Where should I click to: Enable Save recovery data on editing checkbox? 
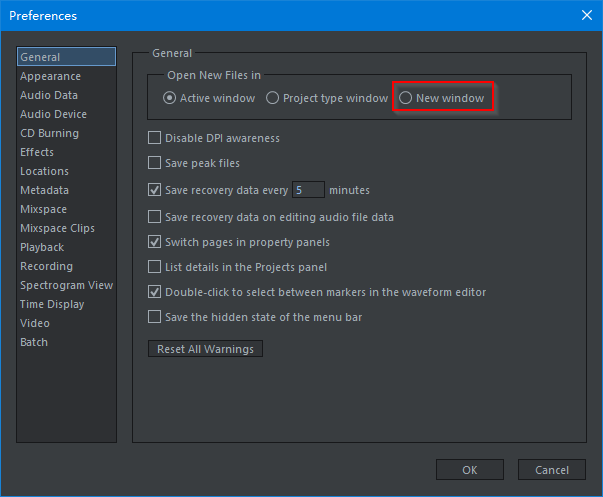point(155,216)
